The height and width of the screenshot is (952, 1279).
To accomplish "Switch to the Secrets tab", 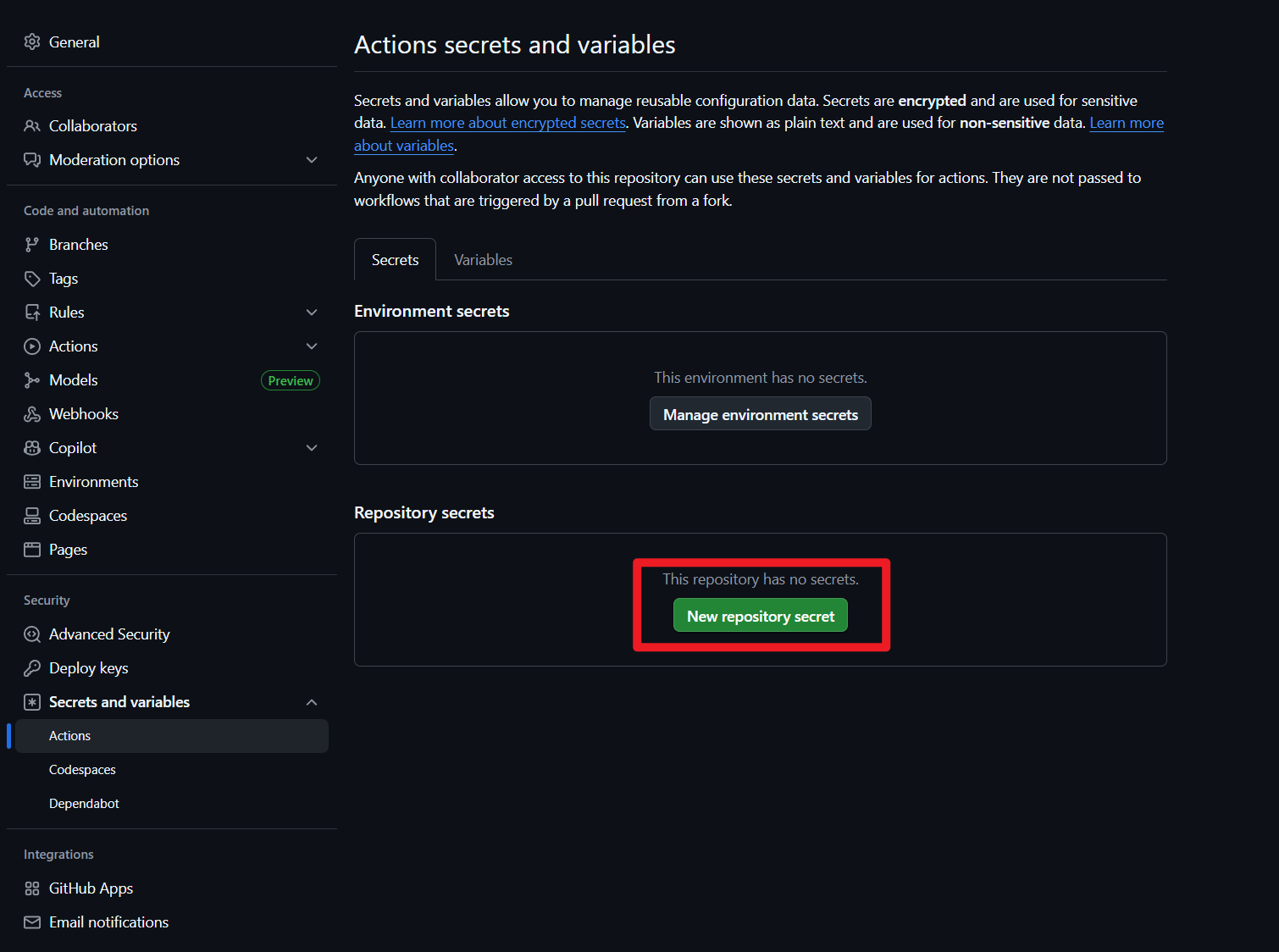I will tap(396, 260).
